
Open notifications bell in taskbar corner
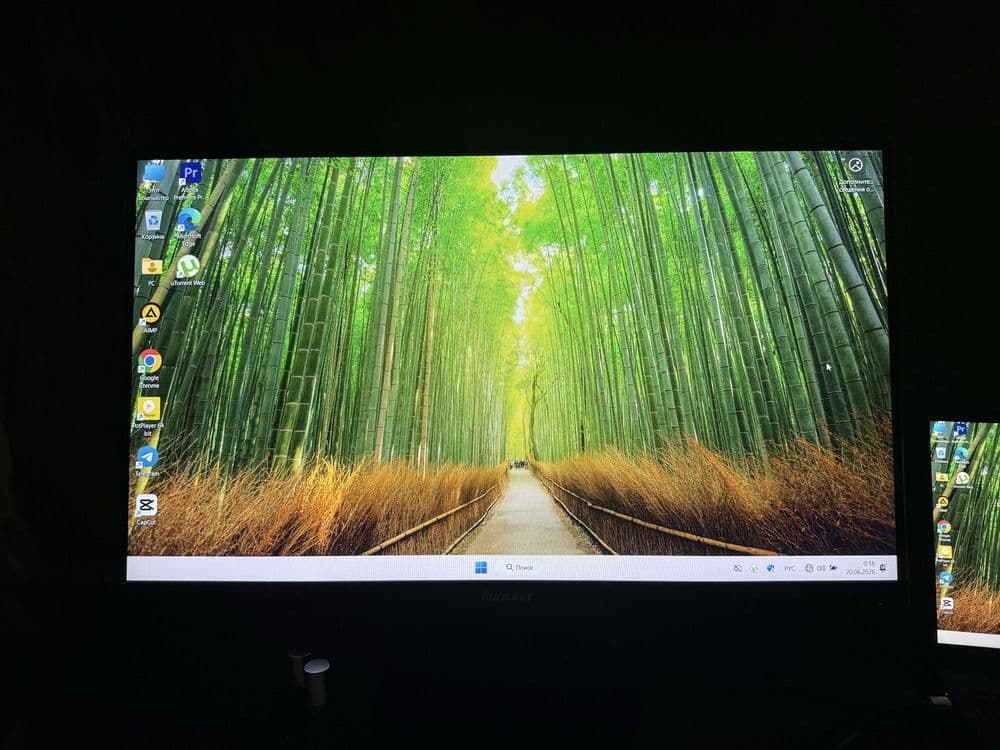pyautogui.click(x=883, y=567)
